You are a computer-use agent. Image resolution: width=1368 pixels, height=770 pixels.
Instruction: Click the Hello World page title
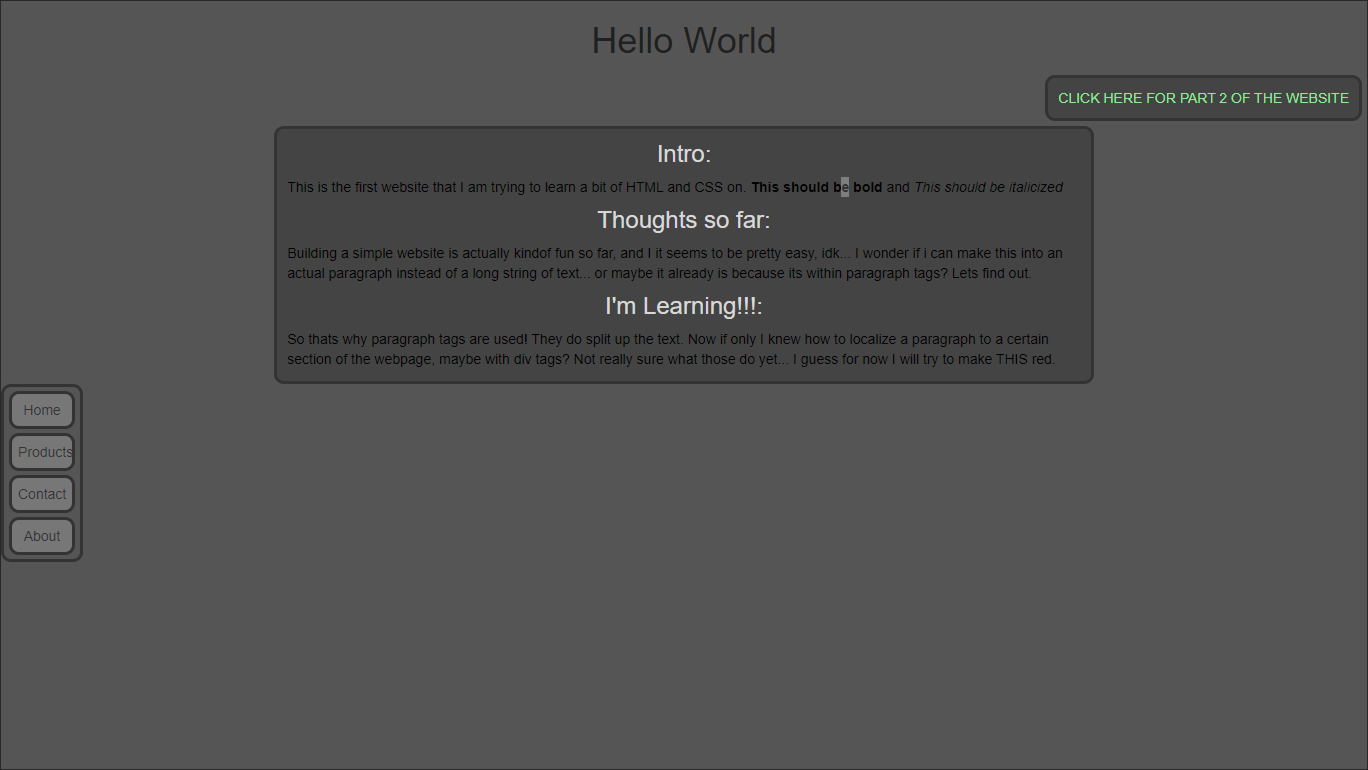click(684, 40)
